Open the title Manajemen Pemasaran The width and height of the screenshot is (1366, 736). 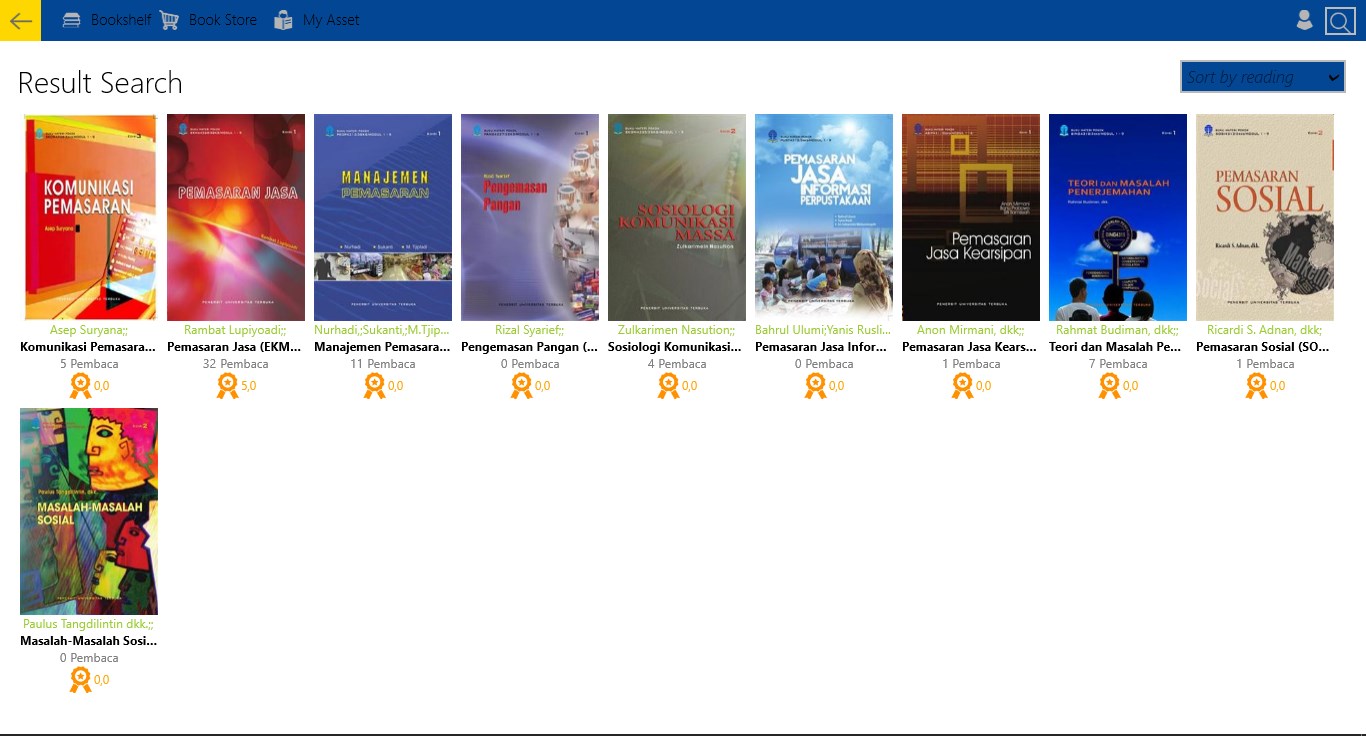(382, 347)
